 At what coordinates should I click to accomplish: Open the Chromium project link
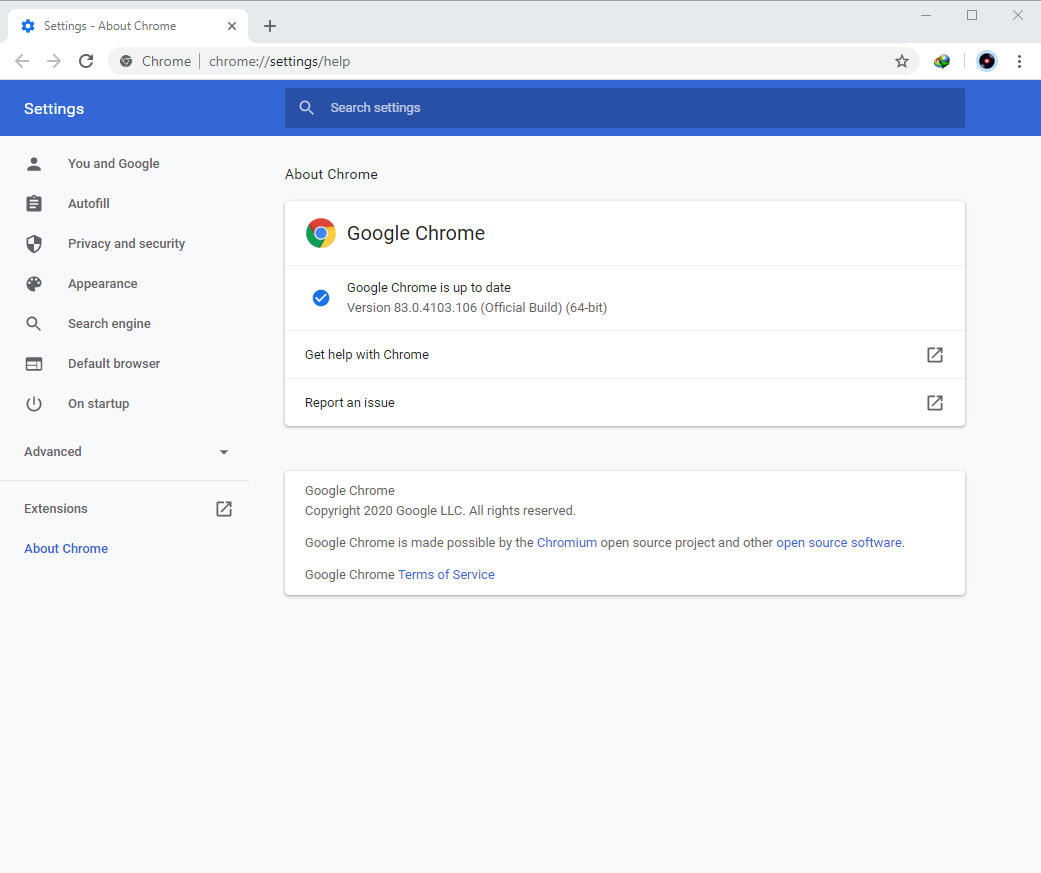[x=566, y=542]
